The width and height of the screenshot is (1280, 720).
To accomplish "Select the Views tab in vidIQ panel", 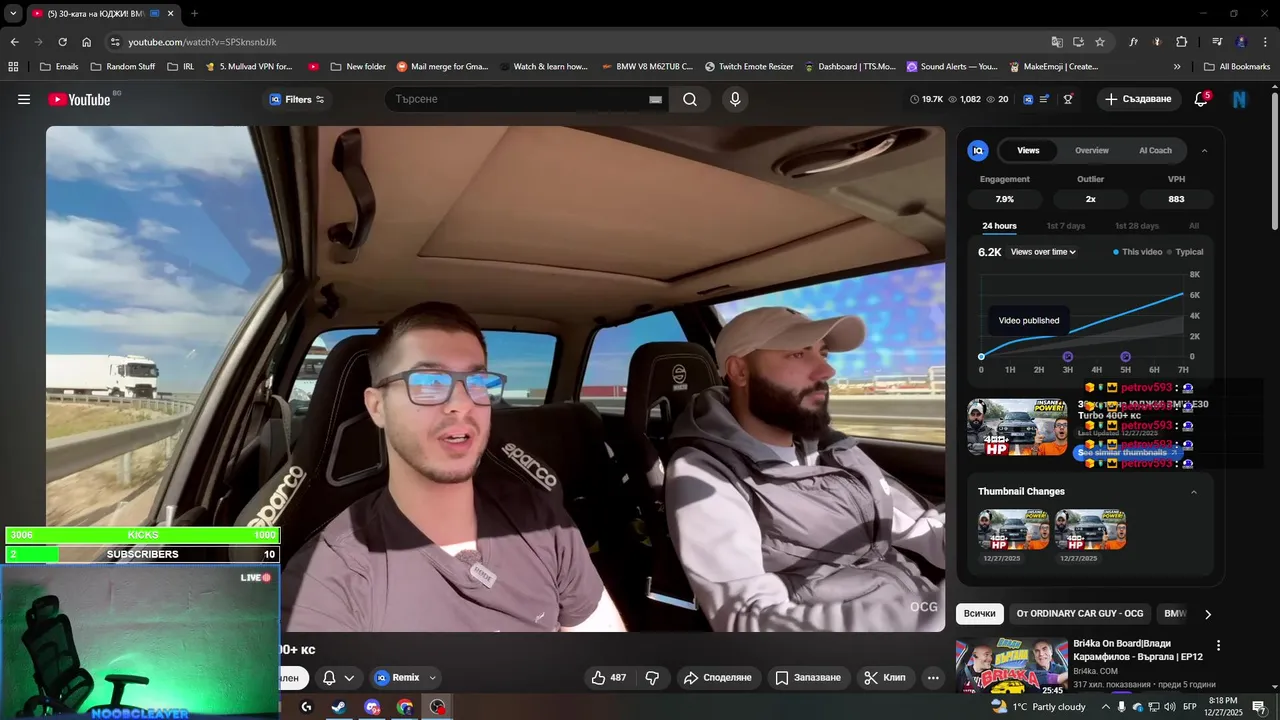I will pyautogui.click(x=1028, y=150).
